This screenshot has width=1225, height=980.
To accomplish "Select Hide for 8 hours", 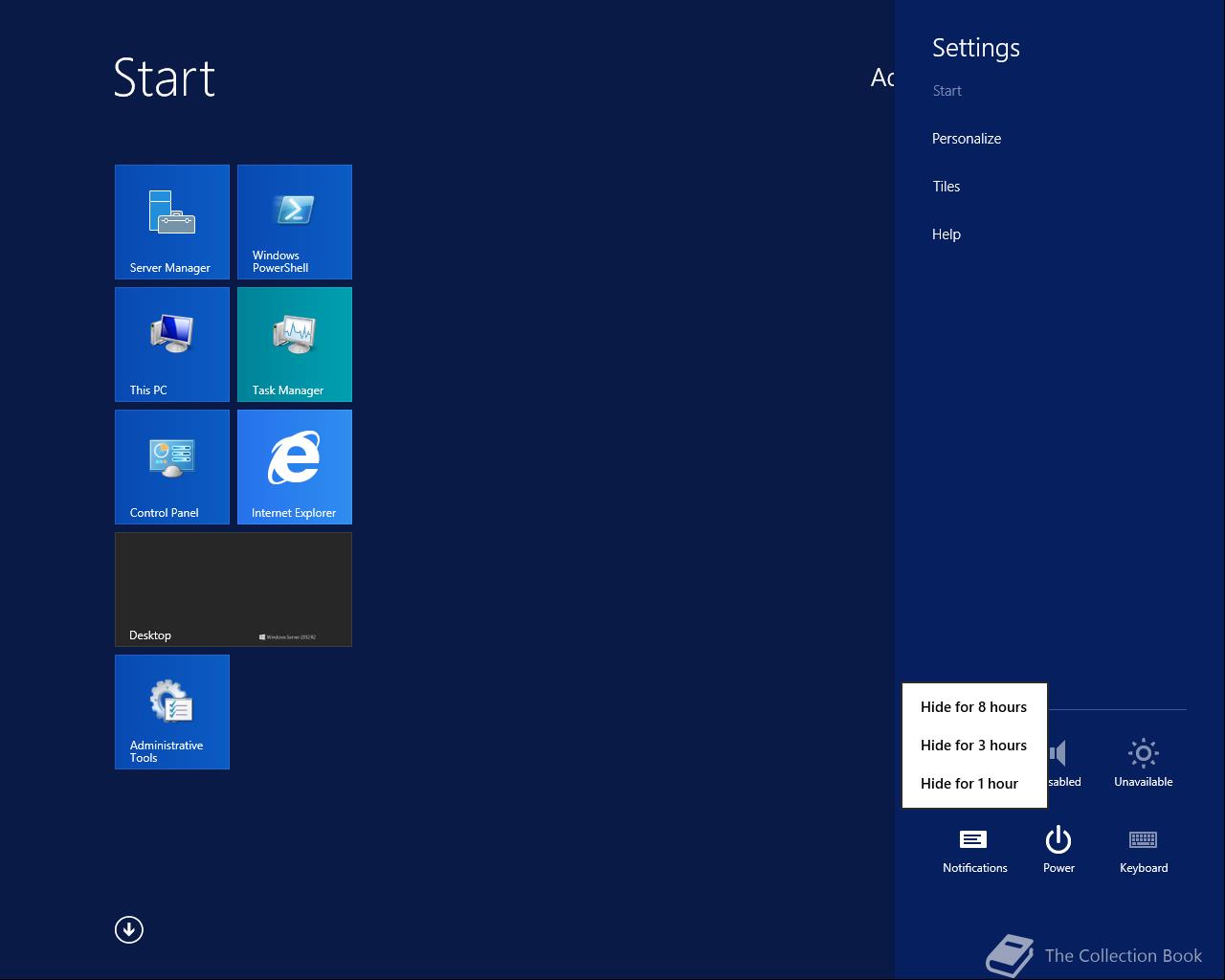I will pyautogui.click(x=974, y=707).
